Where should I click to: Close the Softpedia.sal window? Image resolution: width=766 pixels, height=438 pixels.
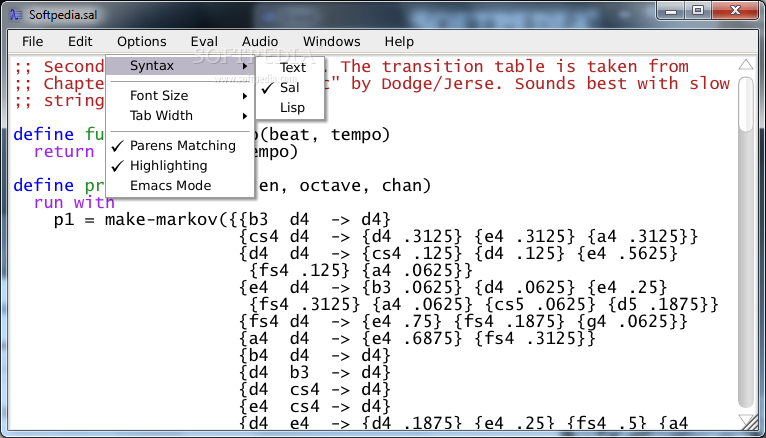[735, 11]
